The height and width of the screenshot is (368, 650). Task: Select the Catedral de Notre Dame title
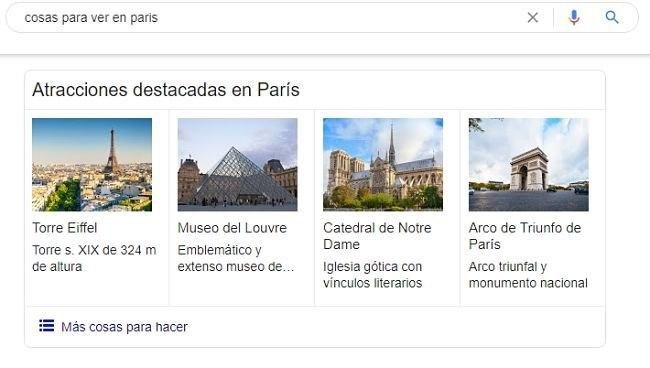pos(377,236)
